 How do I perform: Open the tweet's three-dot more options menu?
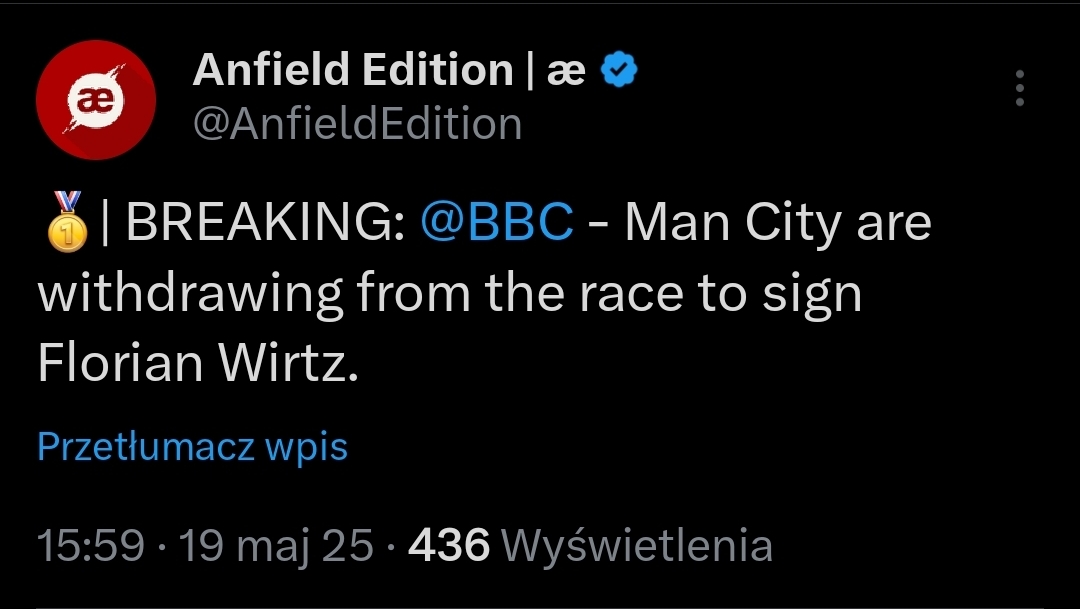[x=1020, y=89]
